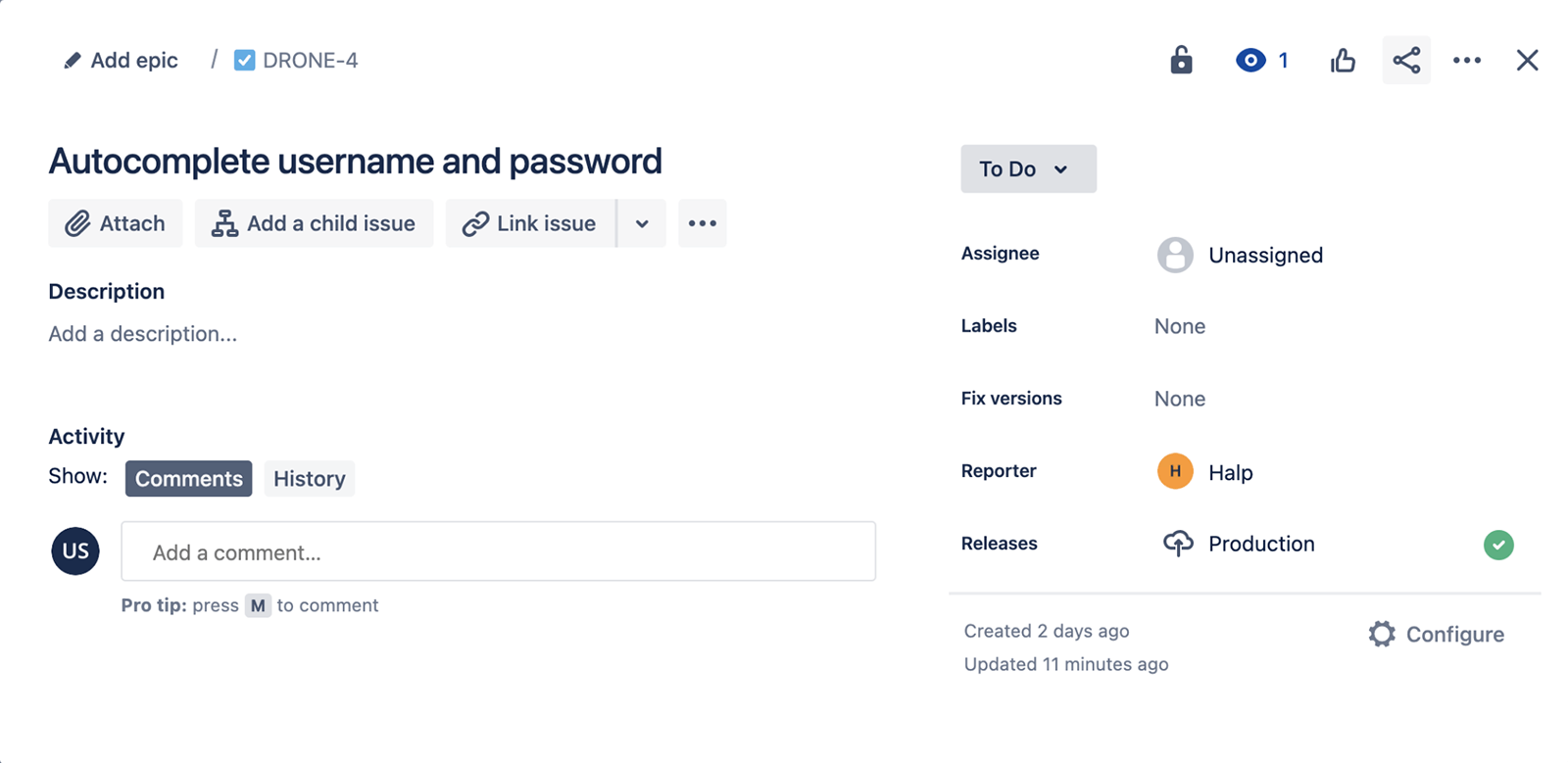
Task: Click the DRONE-4 task type checkbox icon
Action: click(x=243, y=60)
